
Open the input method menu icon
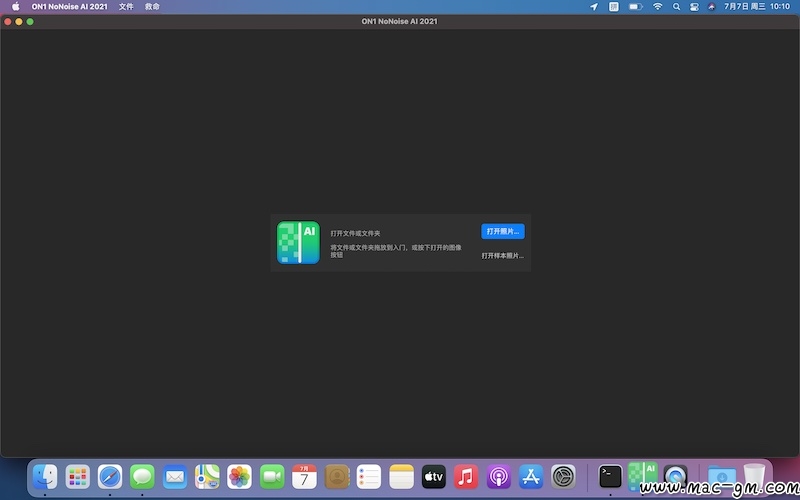(614, 7)
